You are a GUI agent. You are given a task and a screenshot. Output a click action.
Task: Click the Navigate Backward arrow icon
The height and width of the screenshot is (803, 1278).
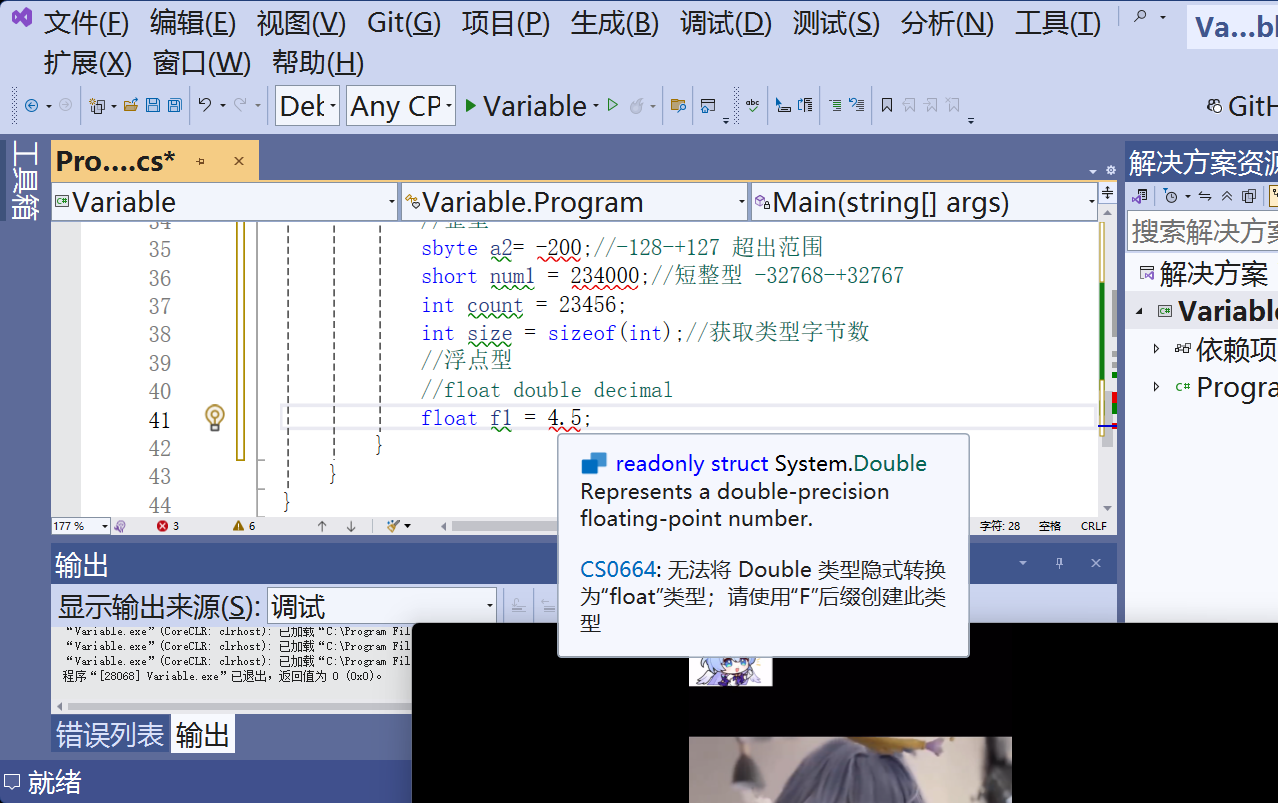[31, 104]
